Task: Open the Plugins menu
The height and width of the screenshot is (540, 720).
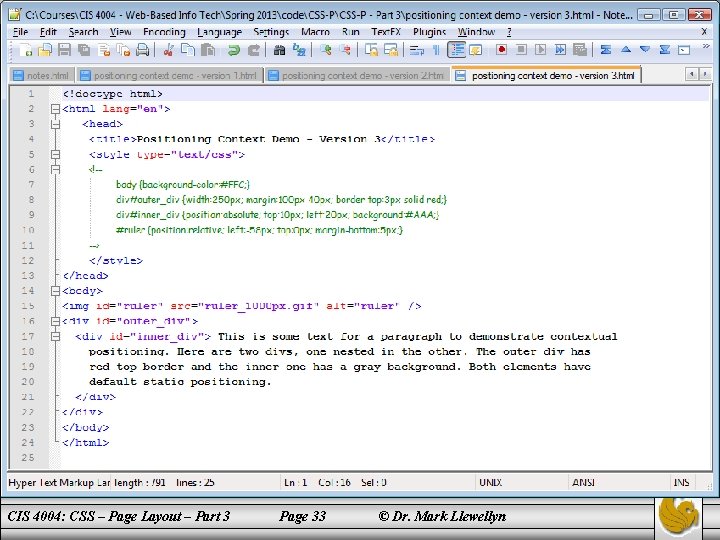Action: point(430,32)
